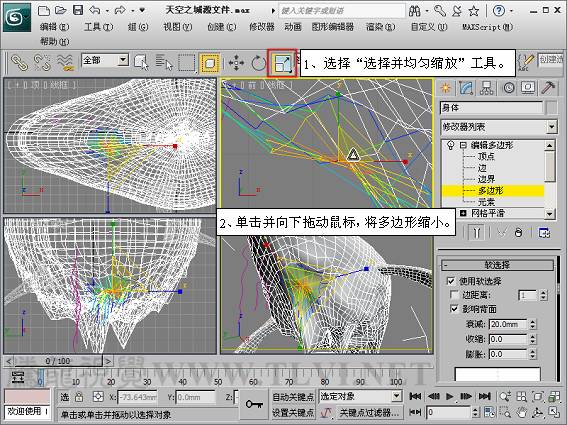Viewport: 567px width, 425px height.
Task: Toggle the 使用软选择 checkbox
Action: 451,281
